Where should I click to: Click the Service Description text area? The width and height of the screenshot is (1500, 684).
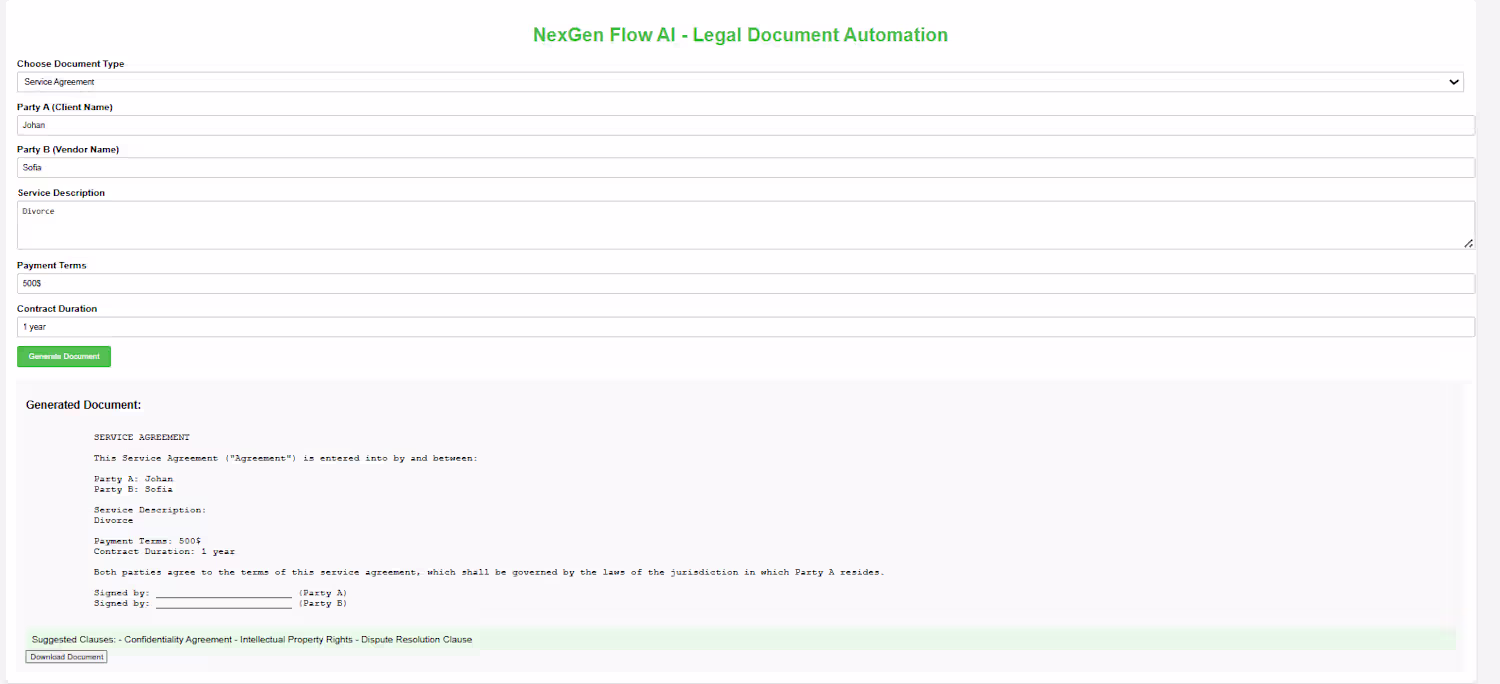click(x=746, y=225)
